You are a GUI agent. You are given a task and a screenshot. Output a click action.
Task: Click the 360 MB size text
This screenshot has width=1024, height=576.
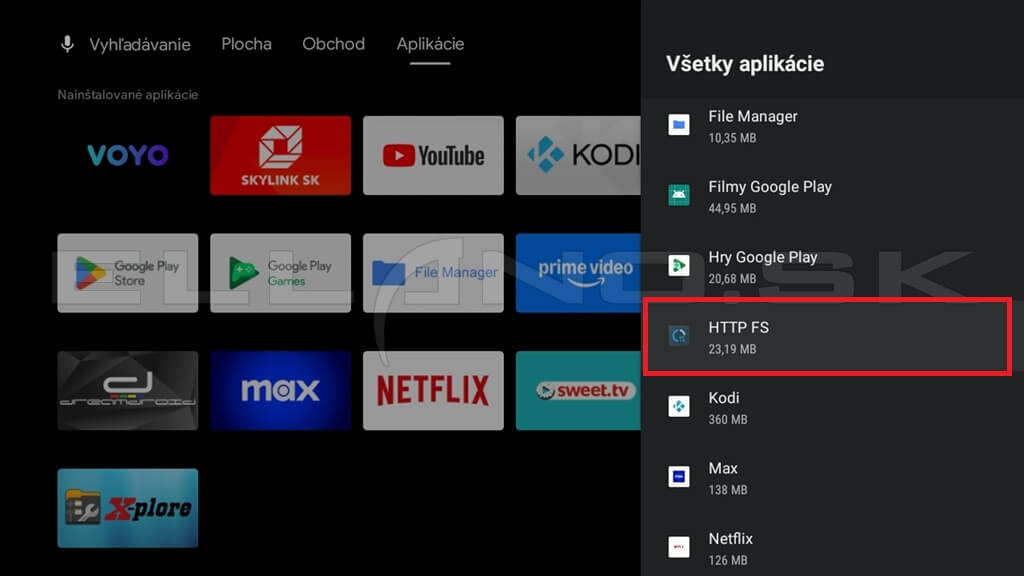[x=728, y=420]
